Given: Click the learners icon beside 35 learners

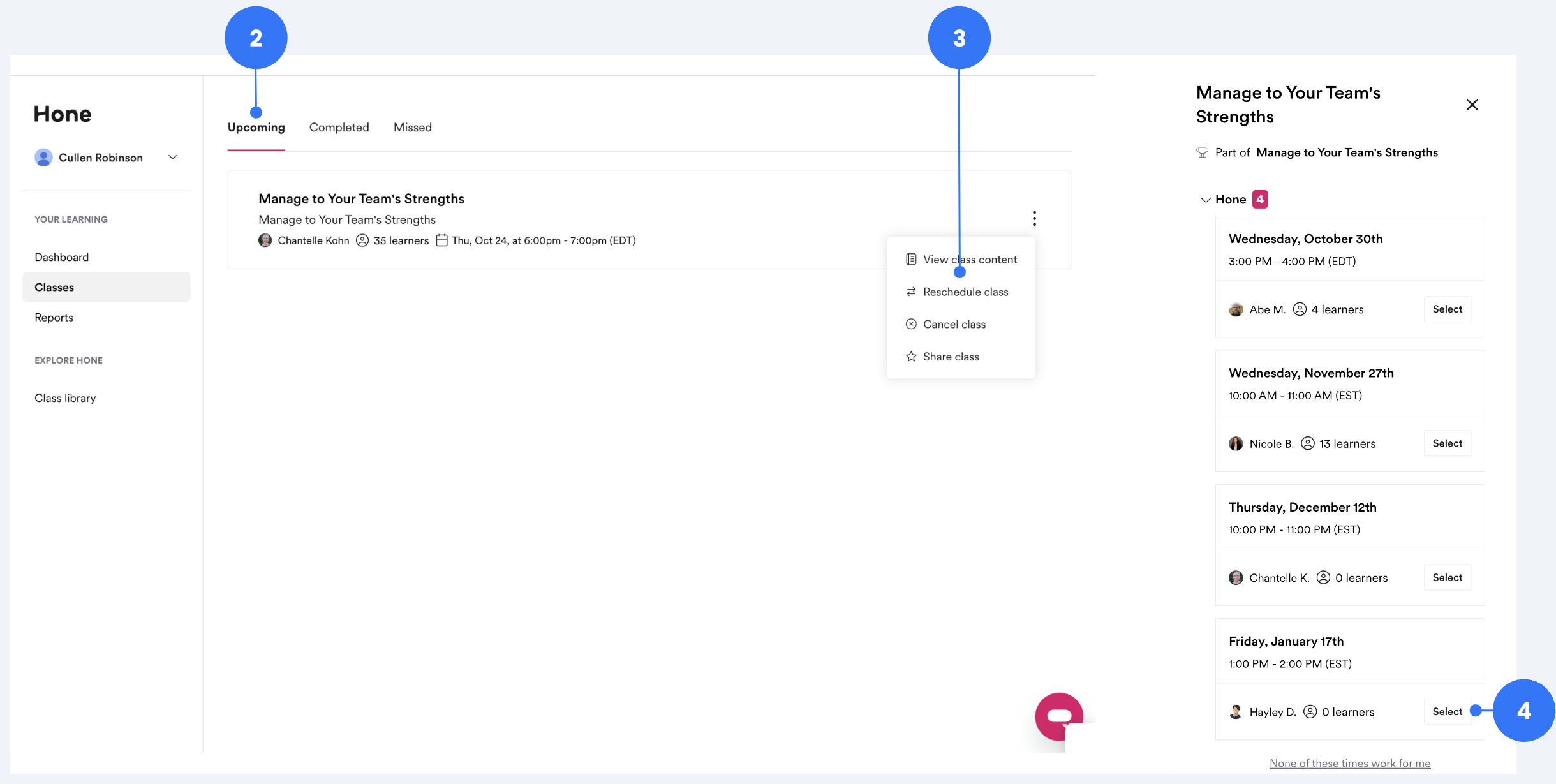Looking at the screenshot, I should (362, 240).
